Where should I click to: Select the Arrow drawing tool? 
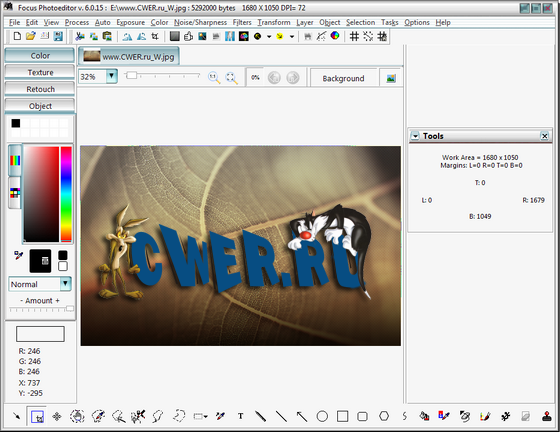pos(302,416)
